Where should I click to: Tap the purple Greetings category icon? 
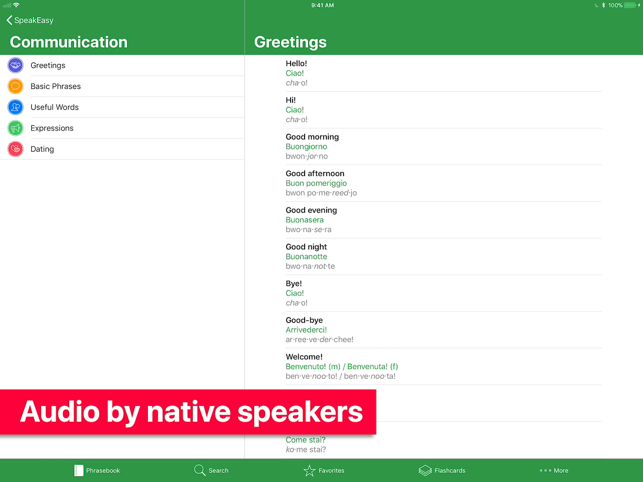pos(15,65)
